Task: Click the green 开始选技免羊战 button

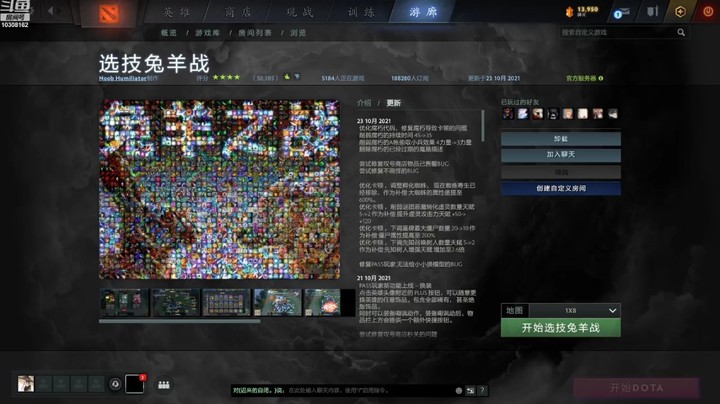Action: coord(561,328)
